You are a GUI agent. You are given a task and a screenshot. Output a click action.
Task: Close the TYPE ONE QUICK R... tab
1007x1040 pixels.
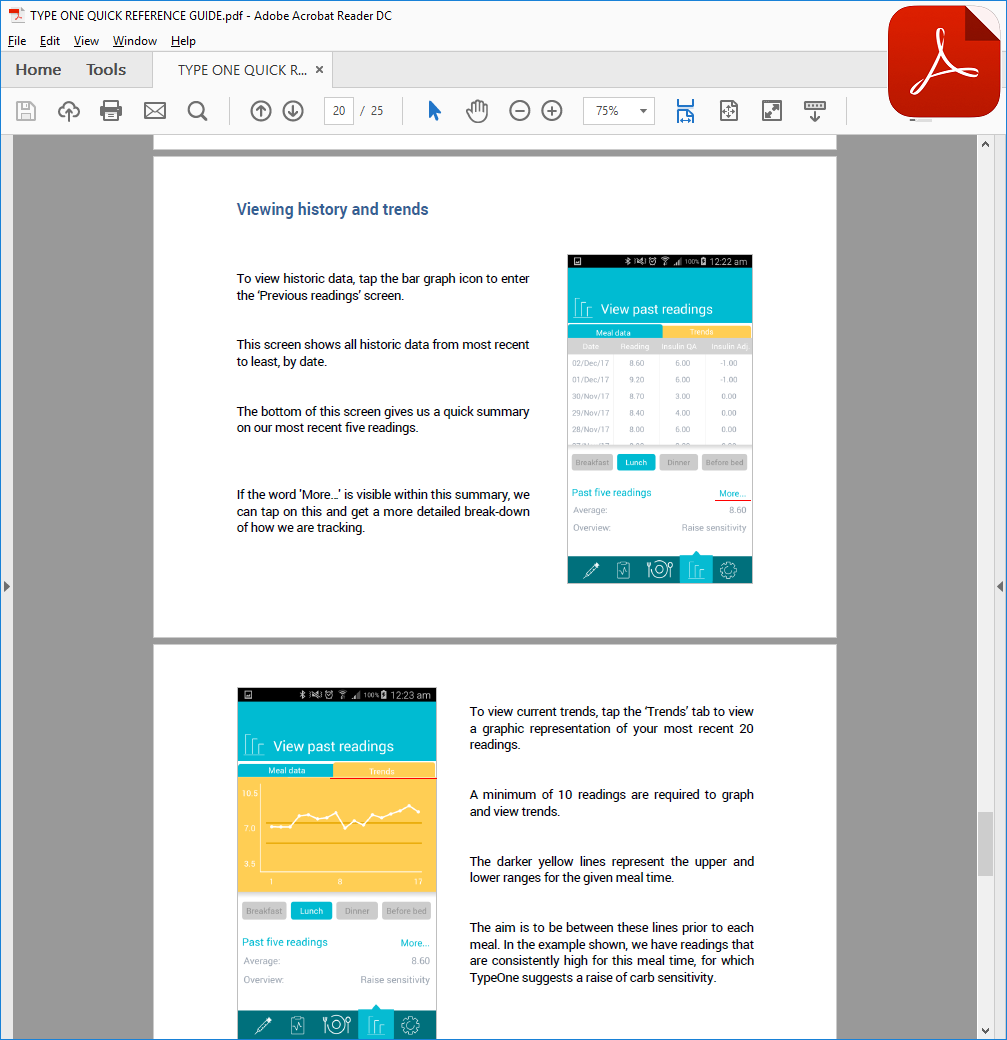(319, 70)
